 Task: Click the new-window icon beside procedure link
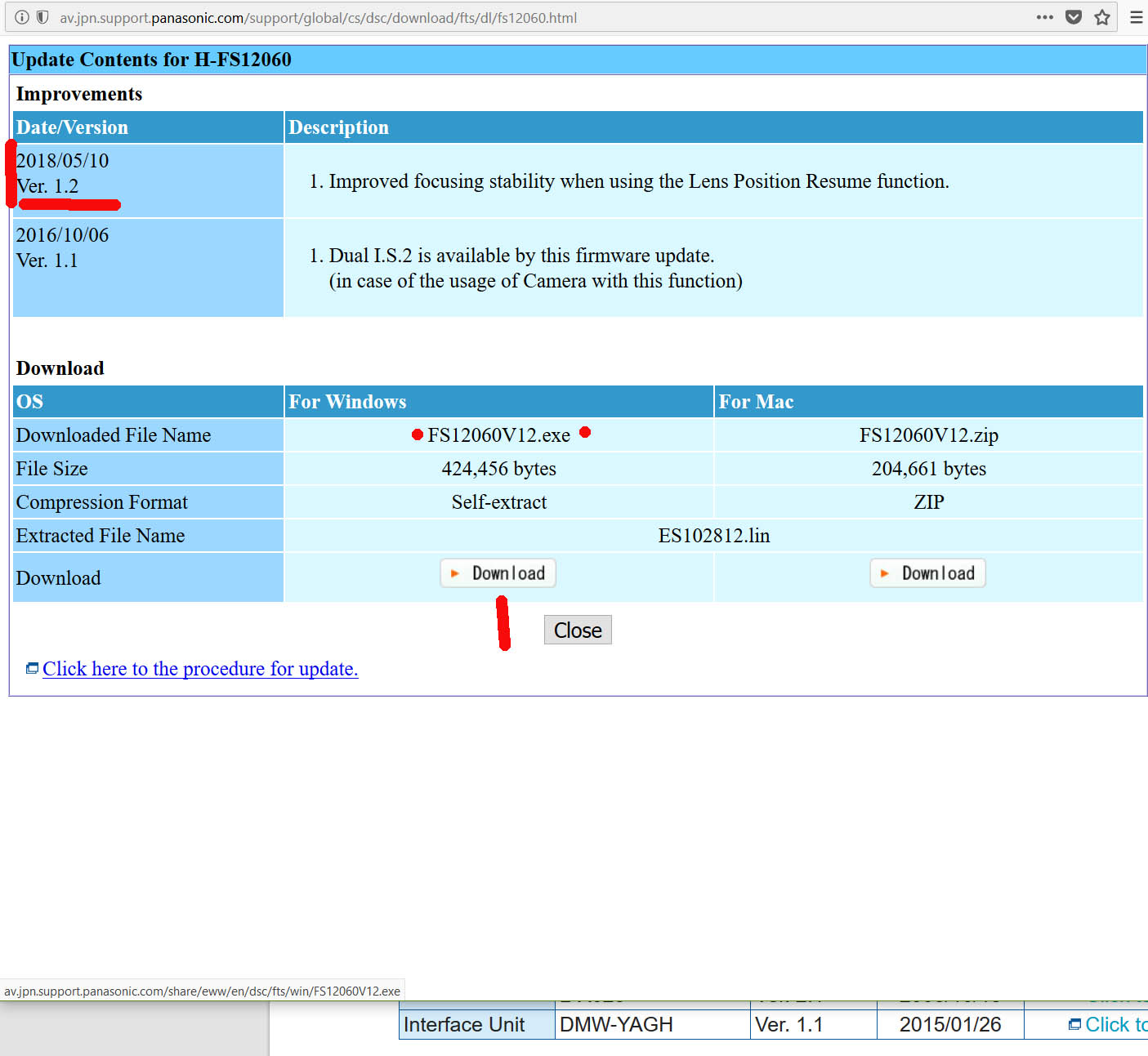[x=32, y=668]
